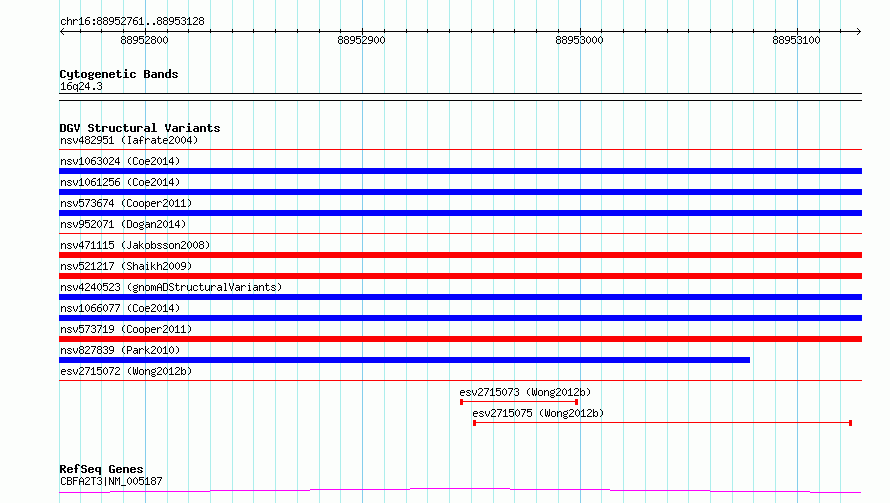Click the shorter blue bar of nsv827839
The width and height of the screenshot is (890, 503).
[404, 360]
